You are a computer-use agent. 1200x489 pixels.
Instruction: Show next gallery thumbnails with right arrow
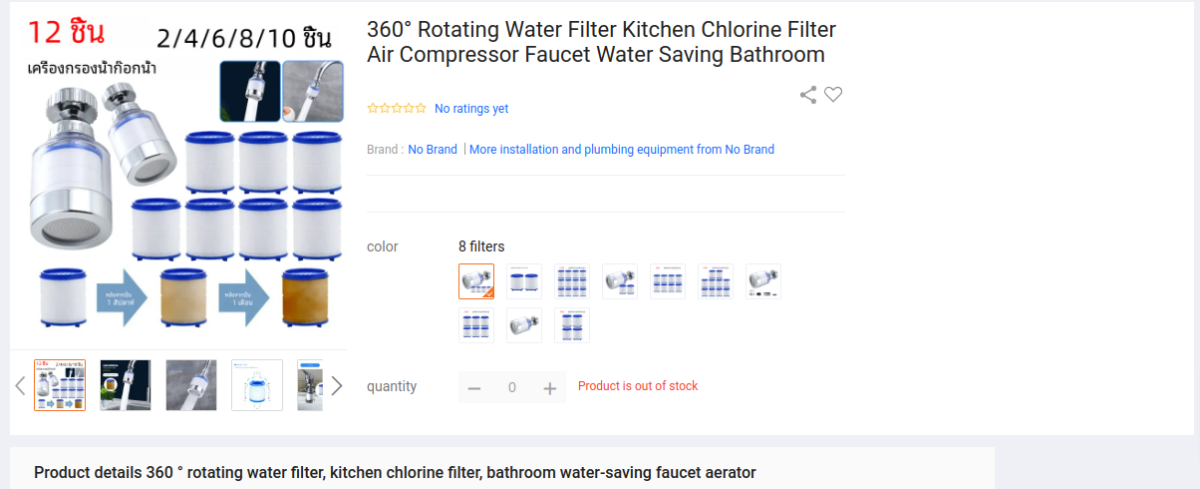(x=337, y=386)
